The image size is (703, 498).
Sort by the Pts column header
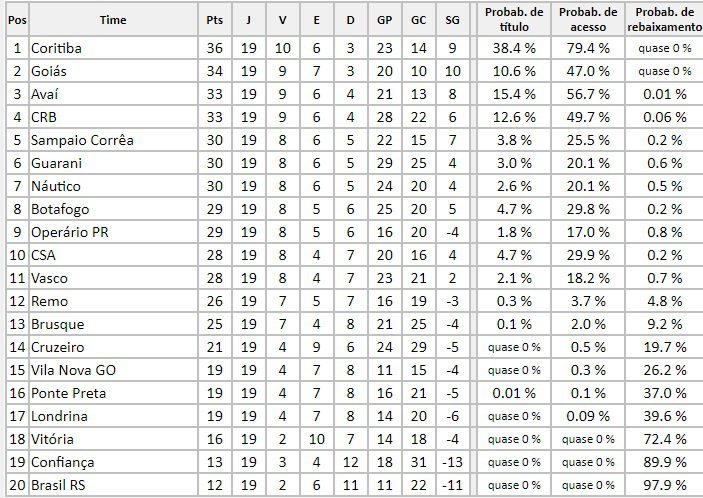(x=214, y=19)
